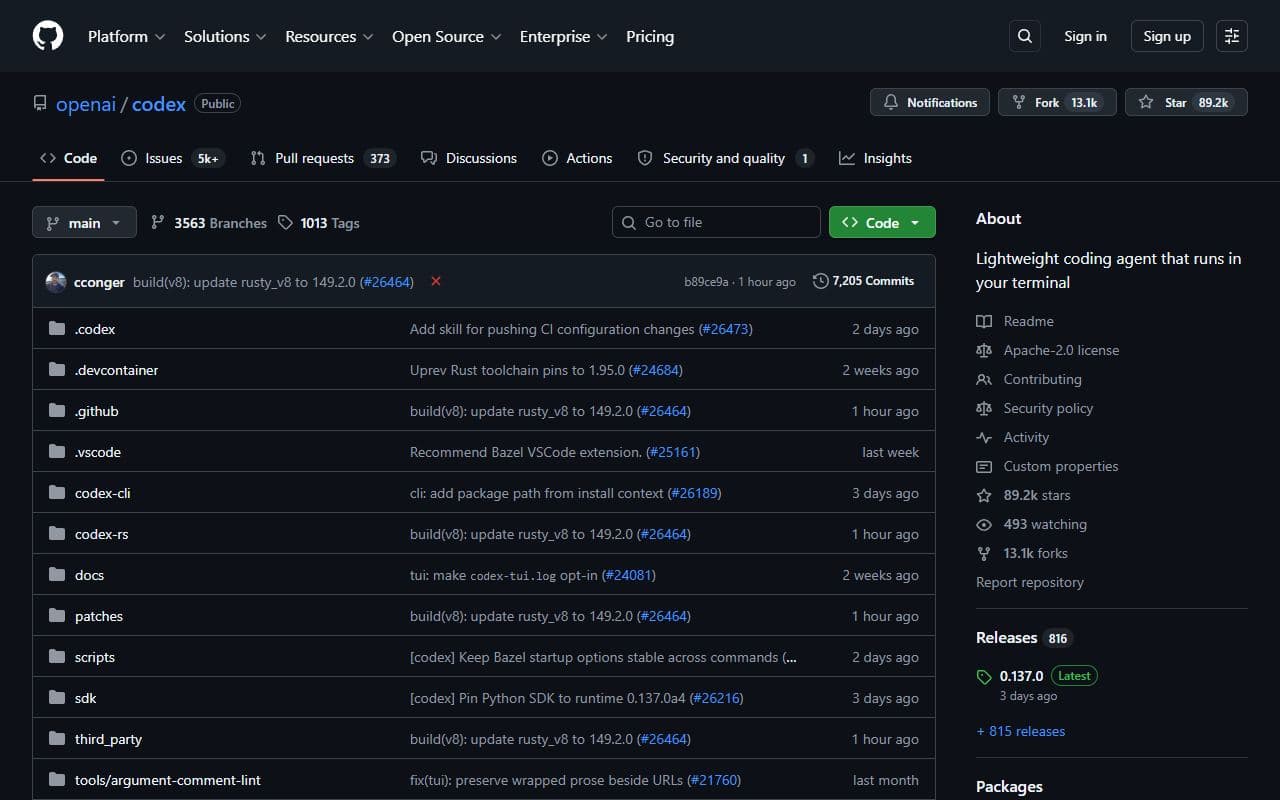Click the bell icon in the Notifications button
This screenshot has height=800, width=1280.
point(891,102)
